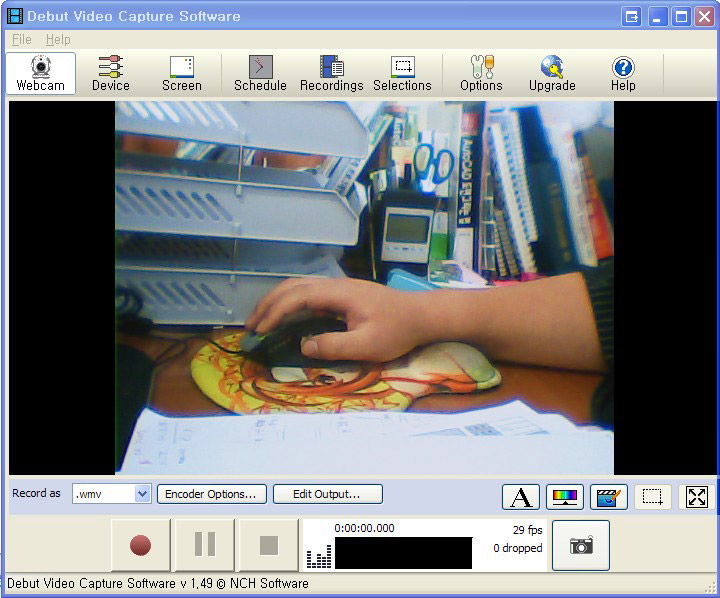
Task: Take a snapshot with camera button
Action: (581, 546)
